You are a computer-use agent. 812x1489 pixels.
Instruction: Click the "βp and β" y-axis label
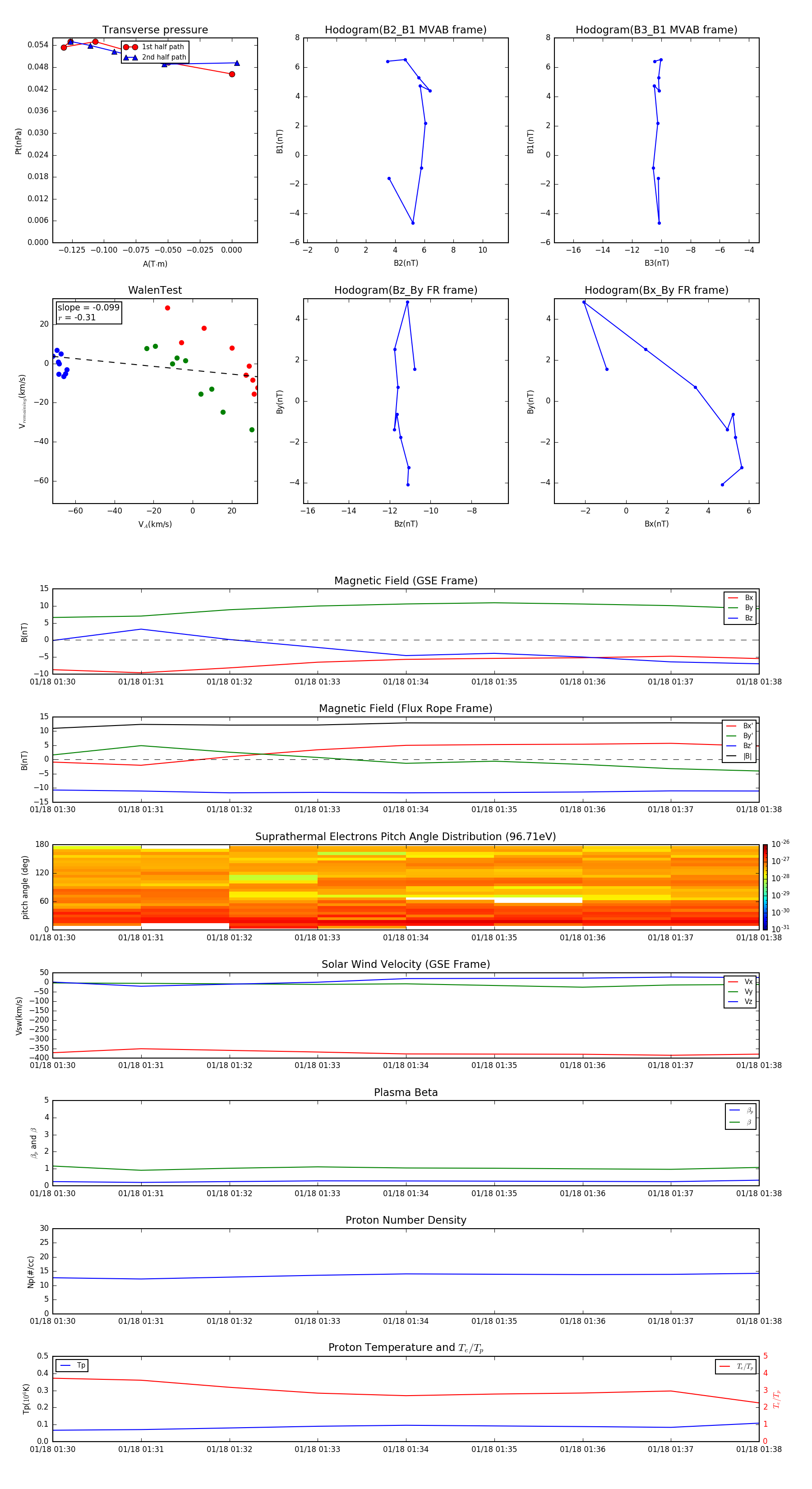click(33, 1143)
